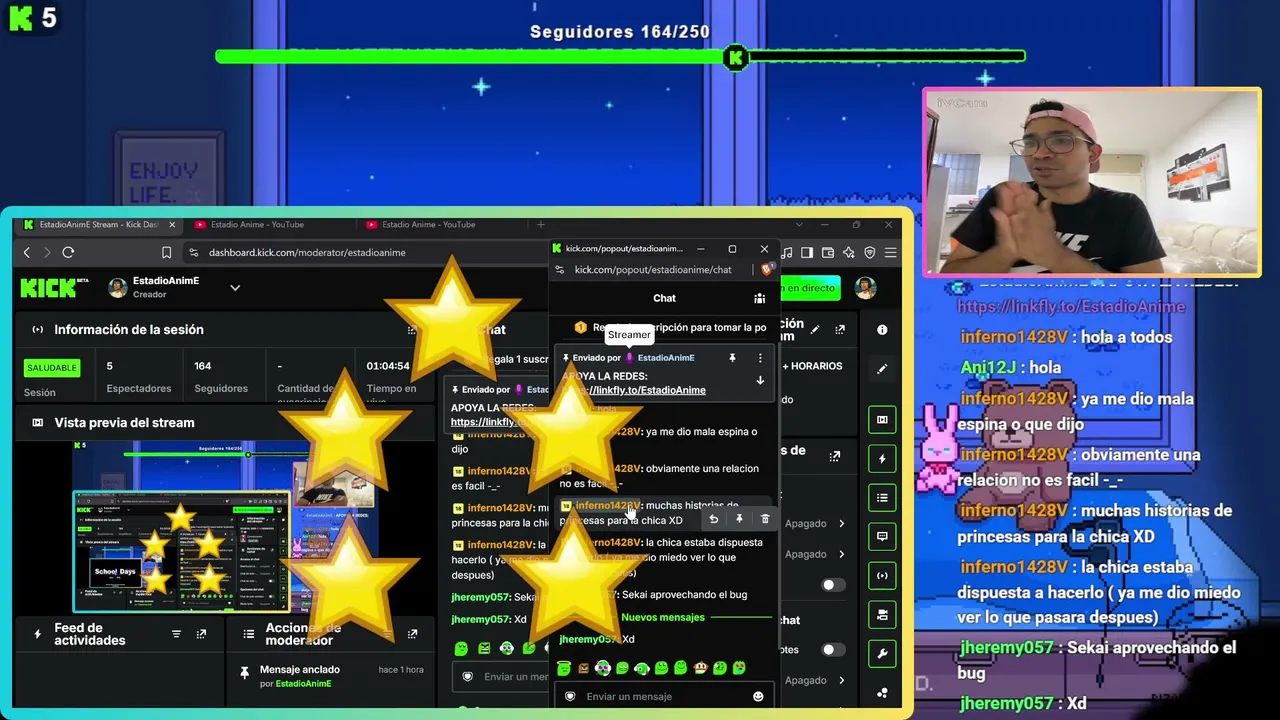
Task: Switch to first Estadio Anime YouTube tab
Action: [x=257, y=225]
